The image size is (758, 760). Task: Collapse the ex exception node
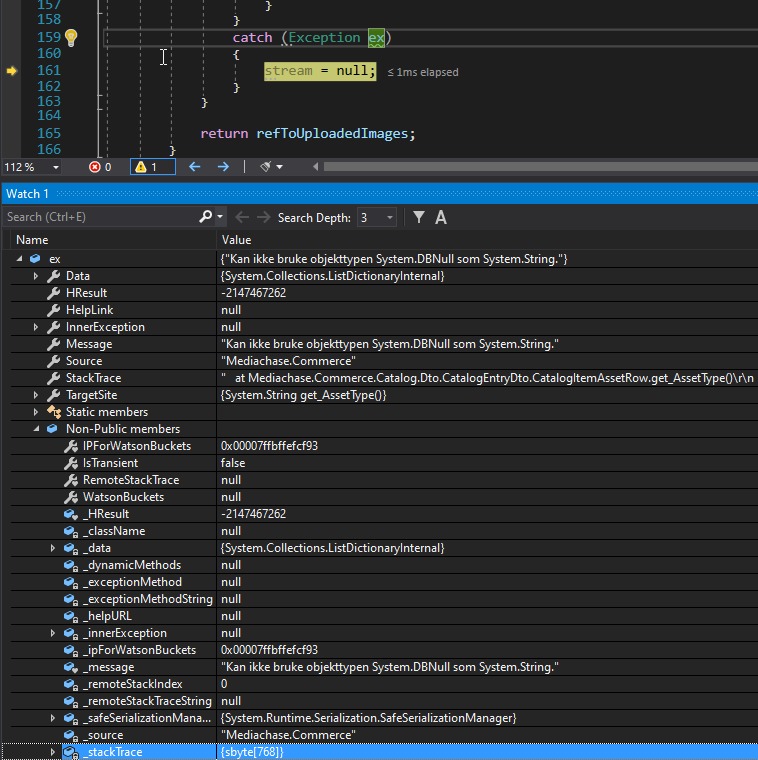19,260
